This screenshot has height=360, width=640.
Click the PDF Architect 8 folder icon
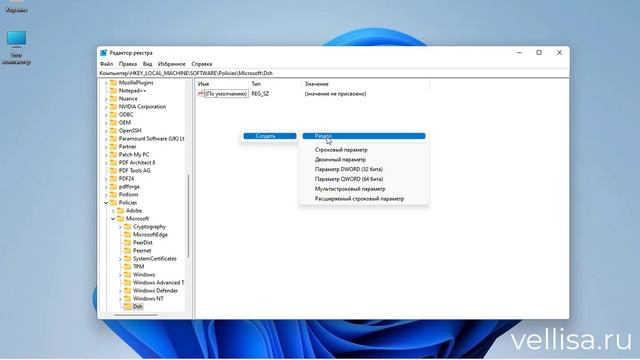tap(113, 163)
